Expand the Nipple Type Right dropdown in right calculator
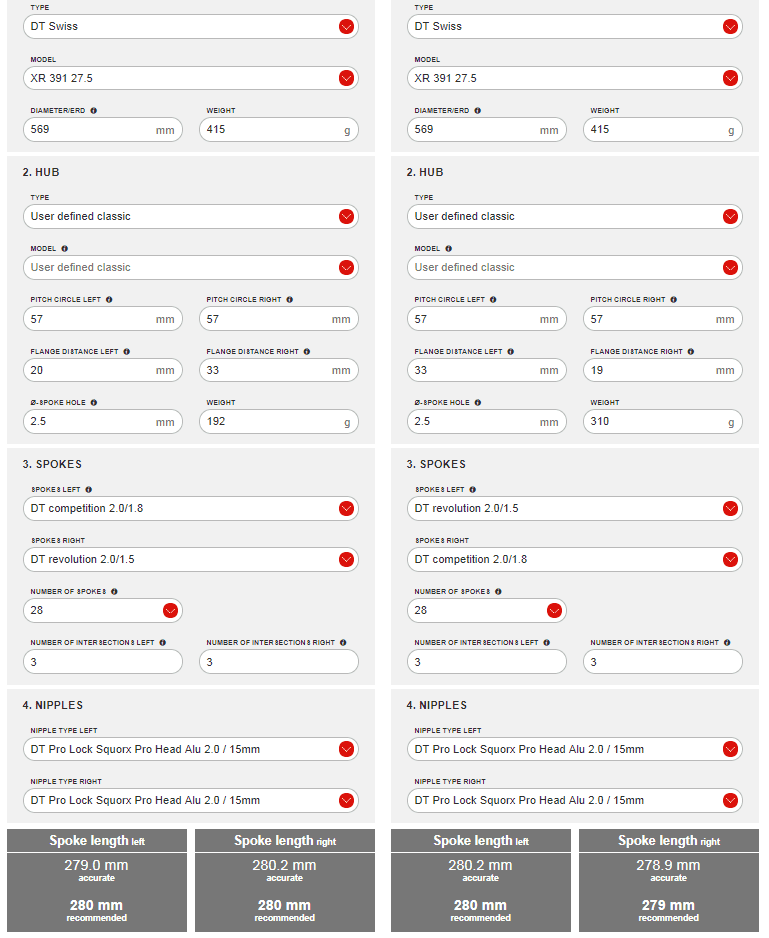Viewport: 769px width, 938px height. (x=730, y=800)
